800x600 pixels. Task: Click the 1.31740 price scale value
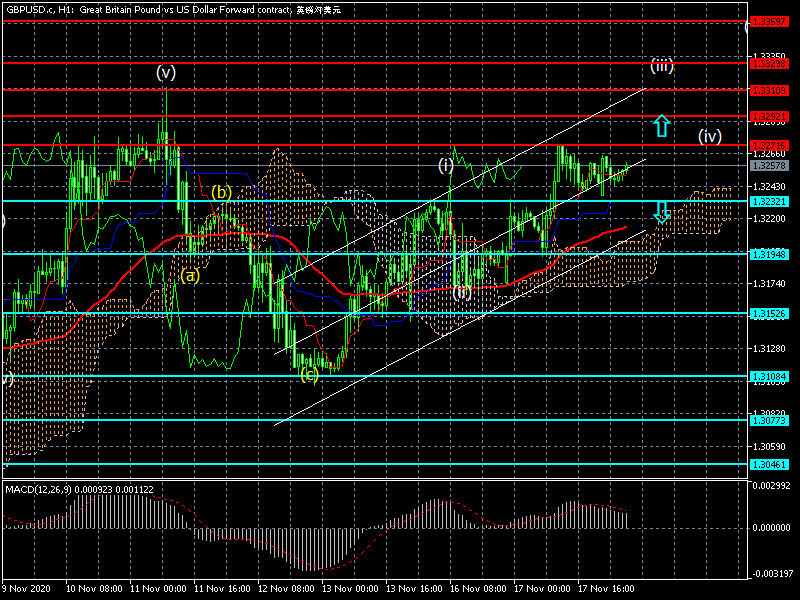coord(769,284)
